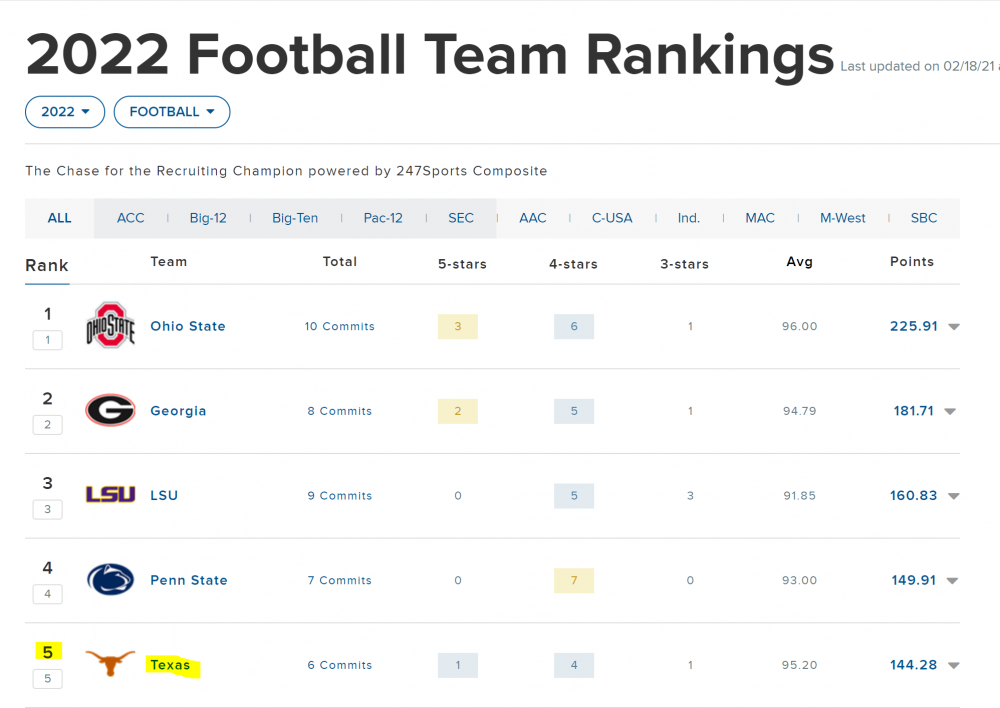Click the Texas Longhorns logo

point(110,663)
